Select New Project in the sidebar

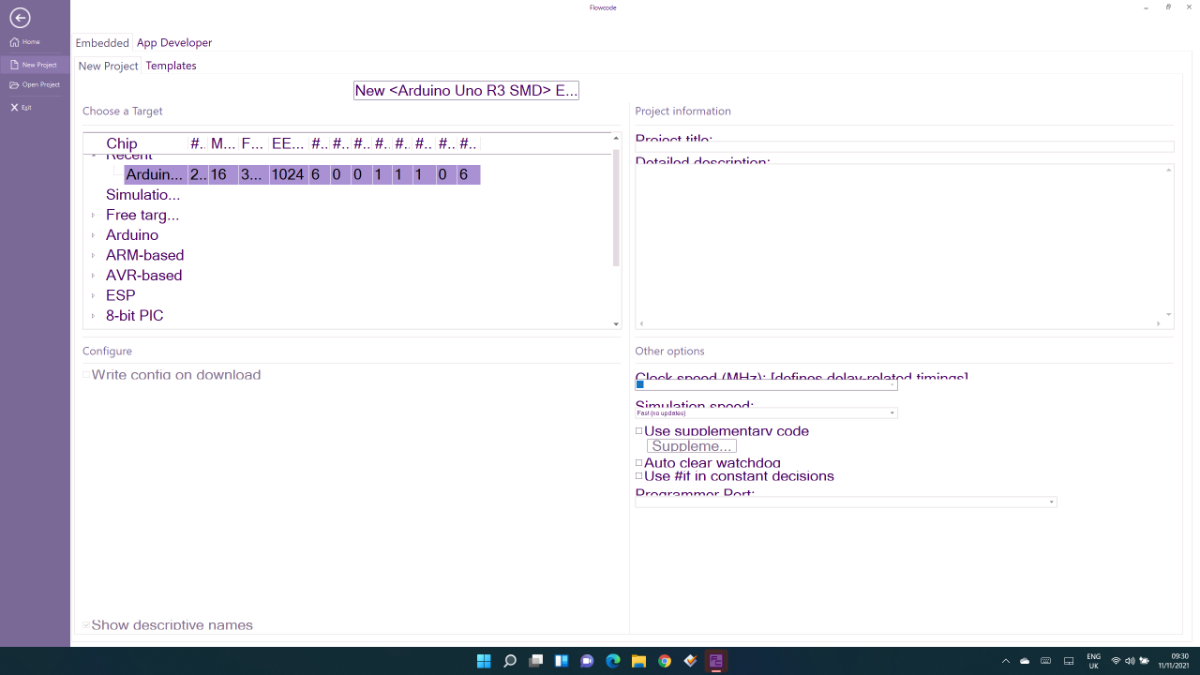click(x=34, y=64)
